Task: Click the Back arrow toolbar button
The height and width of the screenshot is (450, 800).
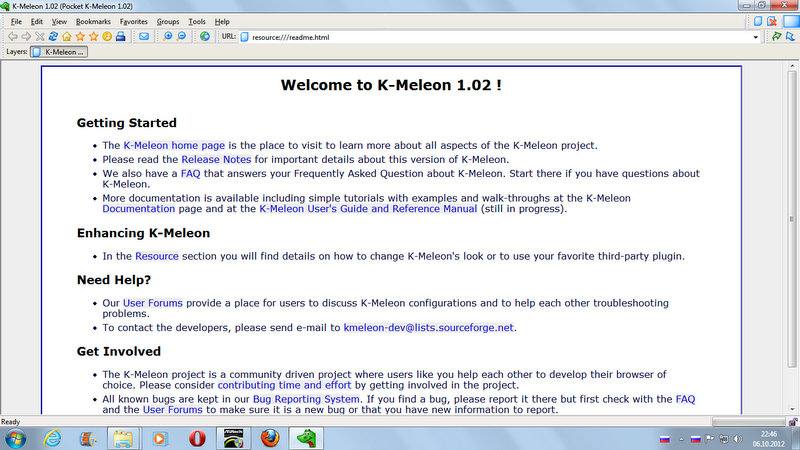Action: click(13, 37)
